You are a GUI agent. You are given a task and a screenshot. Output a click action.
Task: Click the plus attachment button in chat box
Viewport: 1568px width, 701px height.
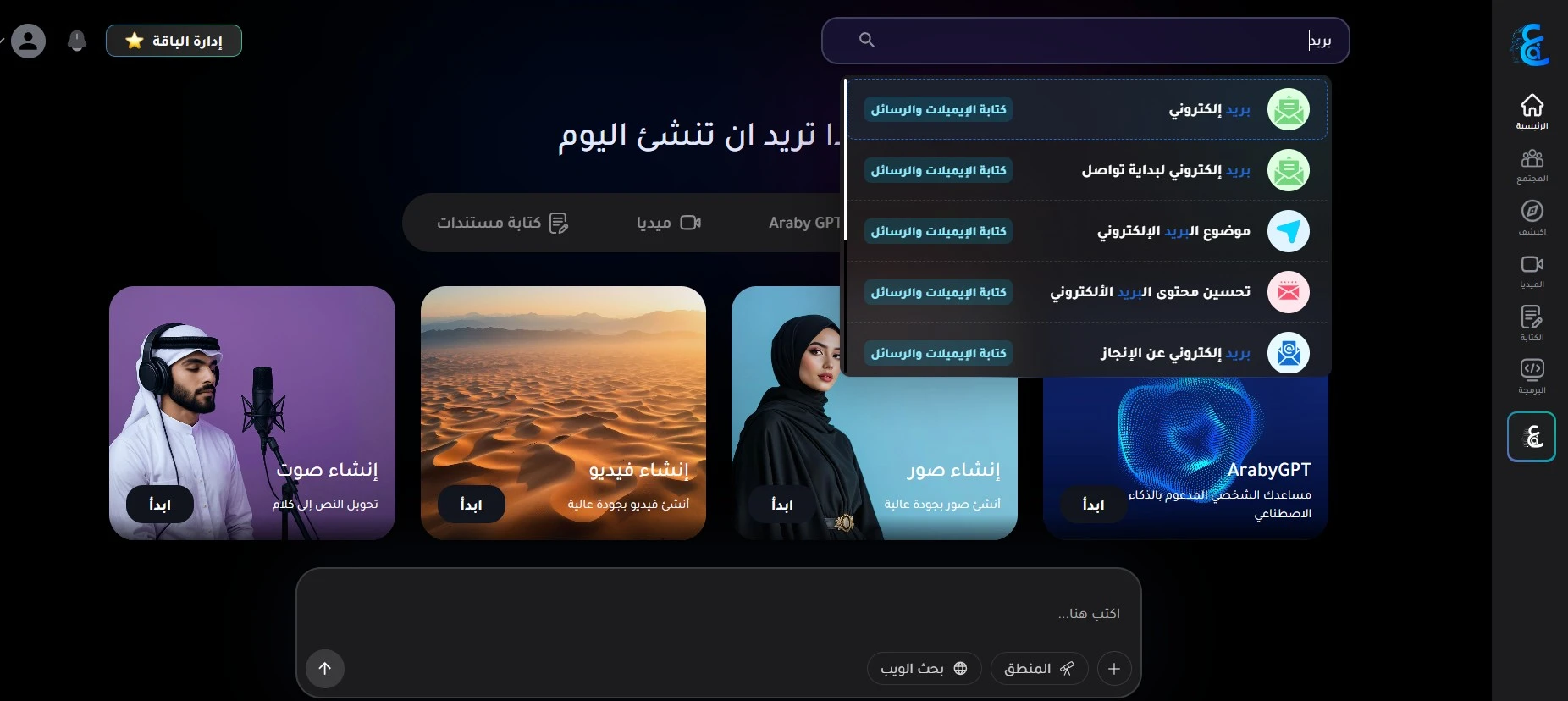[x=1114, y=669]
